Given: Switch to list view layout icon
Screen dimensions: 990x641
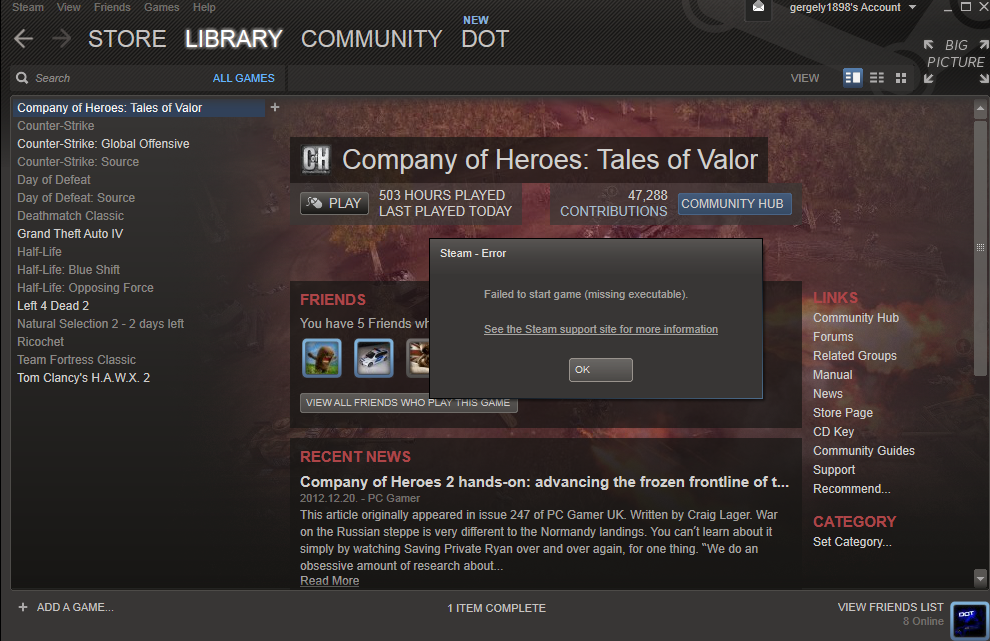Looking at the screenshot, I should coord(877,78).
